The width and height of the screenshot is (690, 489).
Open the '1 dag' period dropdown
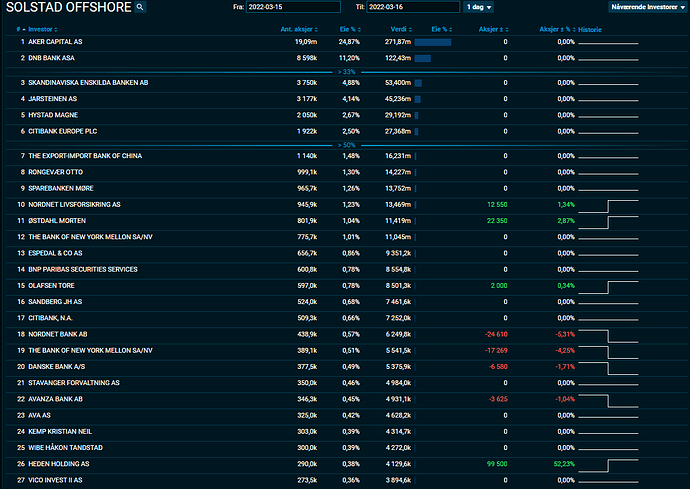coord(478,7)
